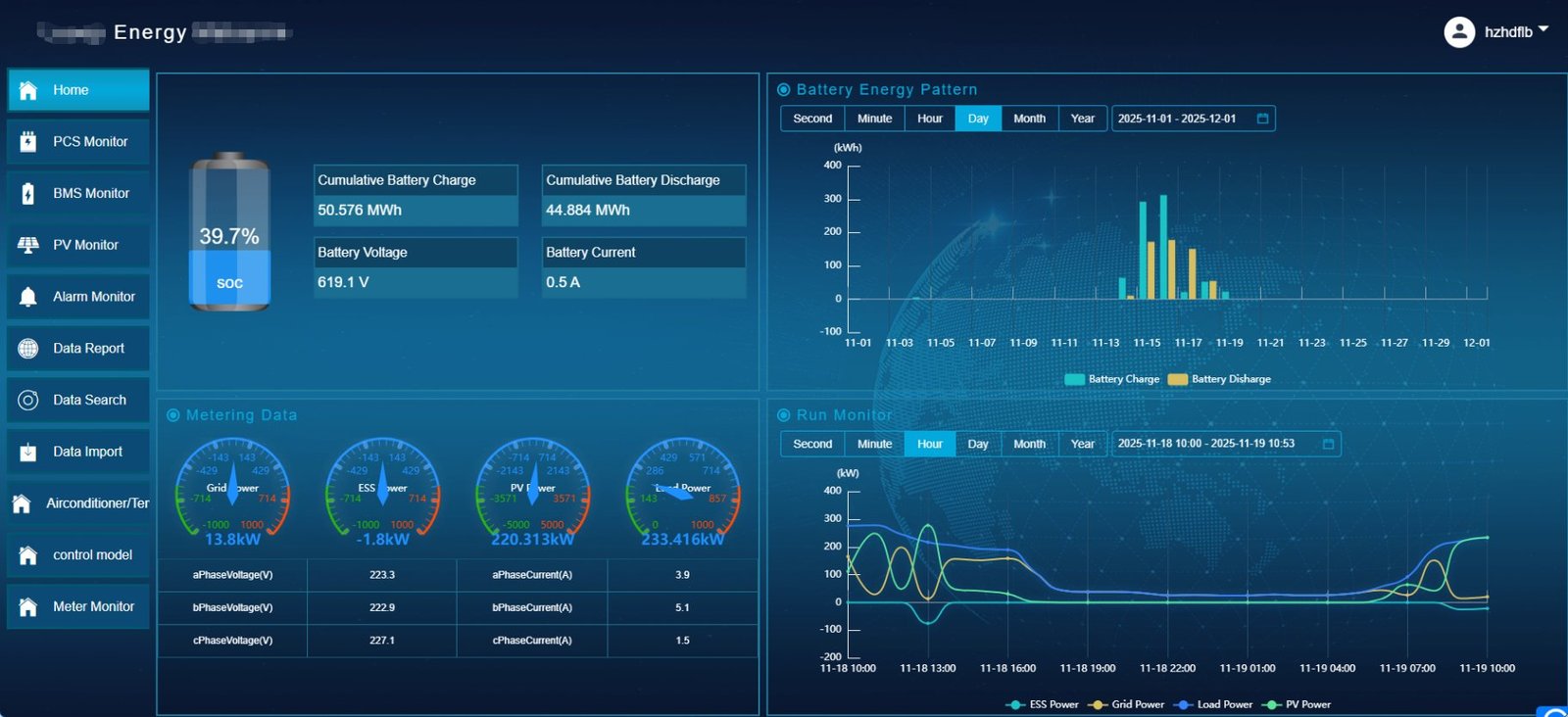Select Hour tab in Battery Energy Pattern
This screenshot has height=717, width=1568.
point(930,119)
